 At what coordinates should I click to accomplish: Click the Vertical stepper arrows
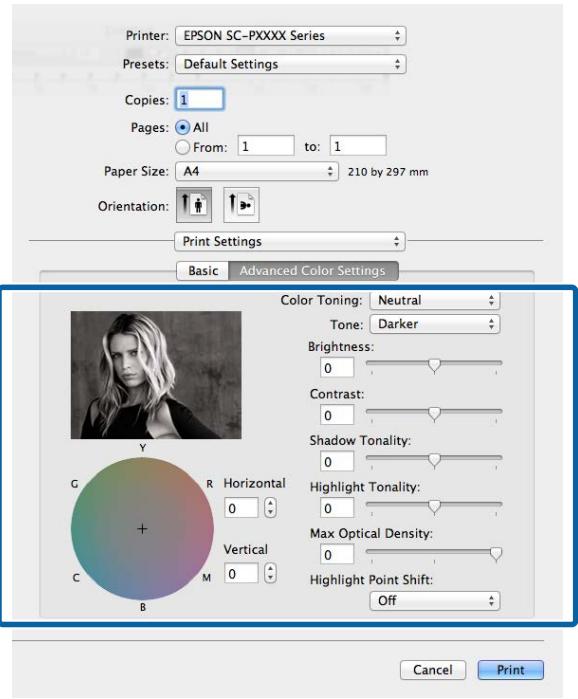click(x=270, y=573)
